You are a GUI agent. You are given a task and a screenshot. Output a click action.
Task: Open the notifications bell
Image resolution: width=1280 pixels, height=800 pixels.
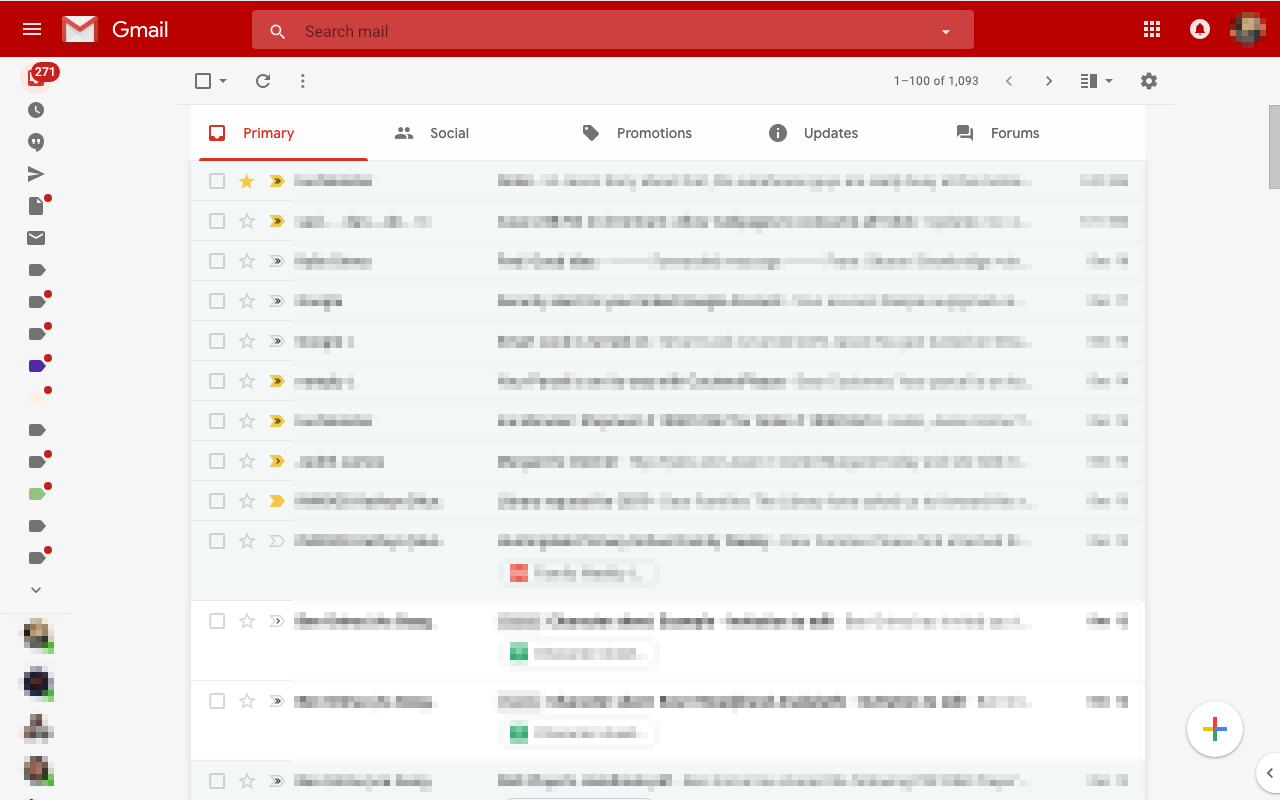tap(1199, 29)
